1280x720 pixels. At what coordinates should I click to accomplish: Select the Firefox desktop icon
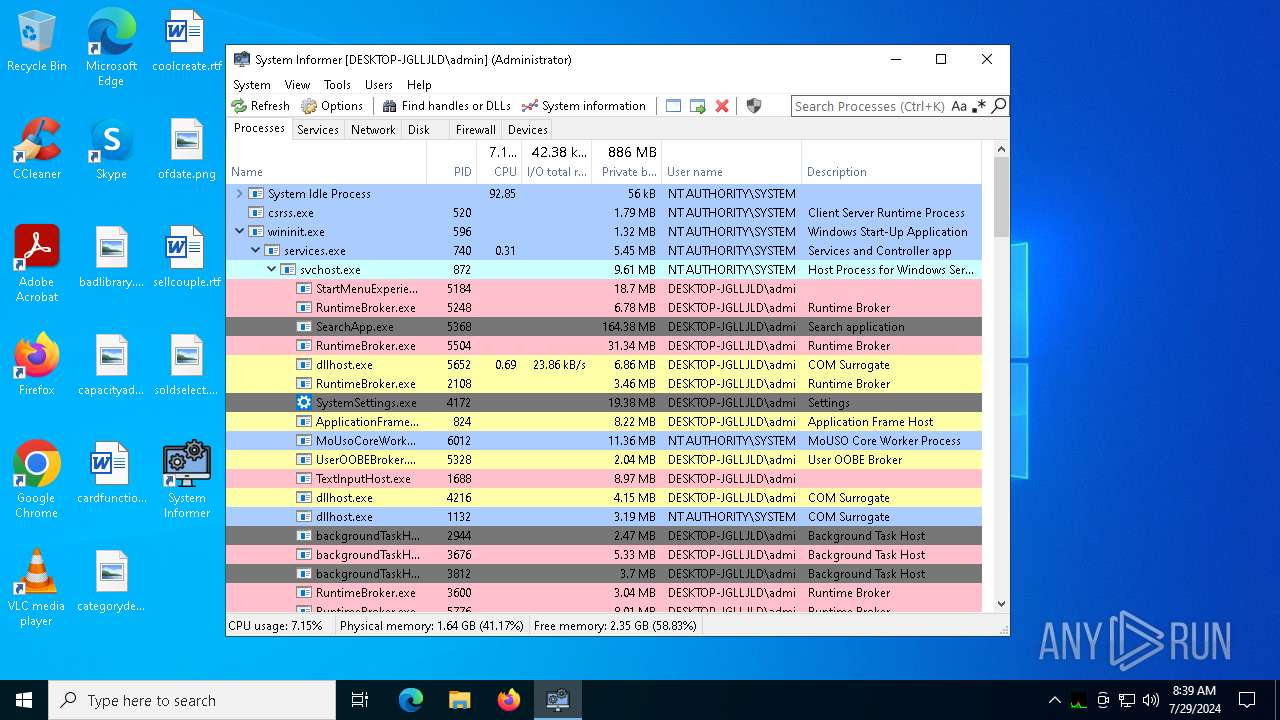click(37, 365)
